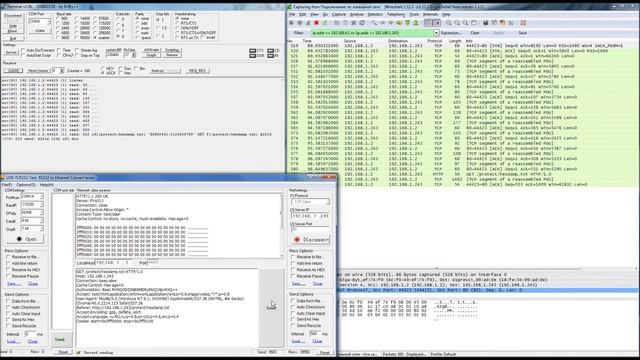The image size is (640, 360).
Task: Click Reset Counter button in Terminal
Action: [38, 71]
